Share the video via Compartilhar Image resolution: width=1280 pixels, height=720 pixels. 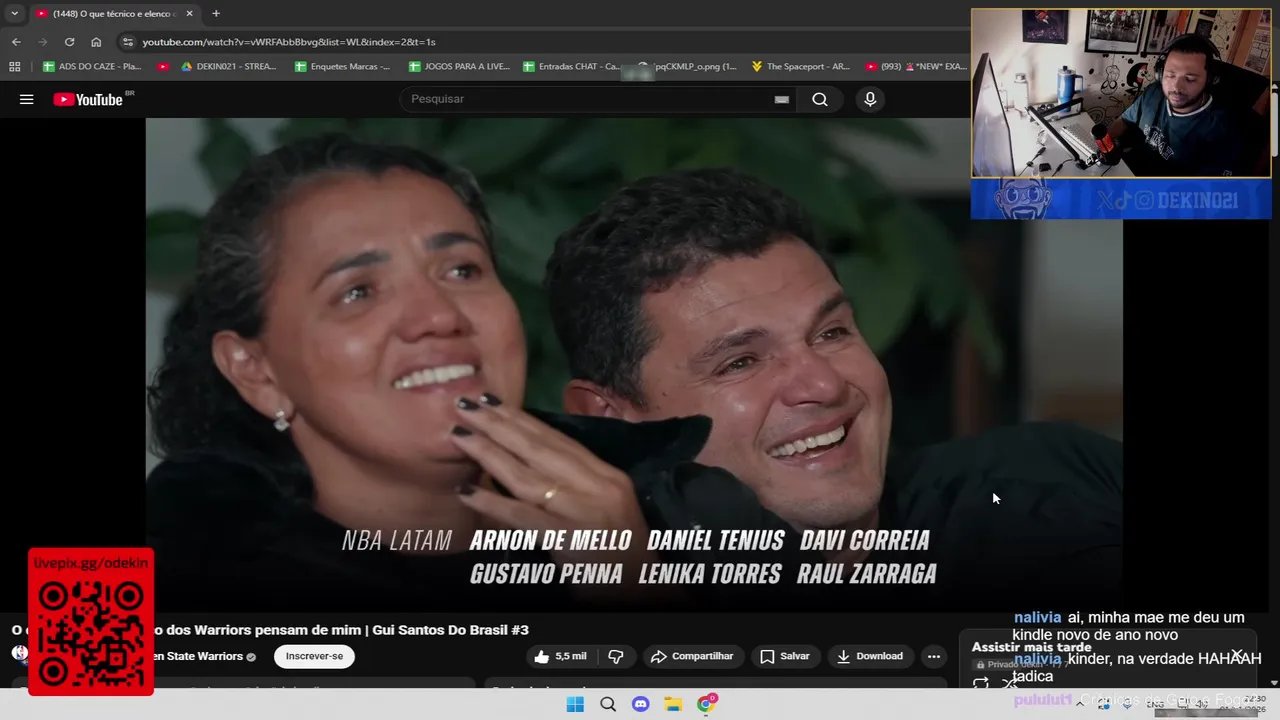point(692,656)
